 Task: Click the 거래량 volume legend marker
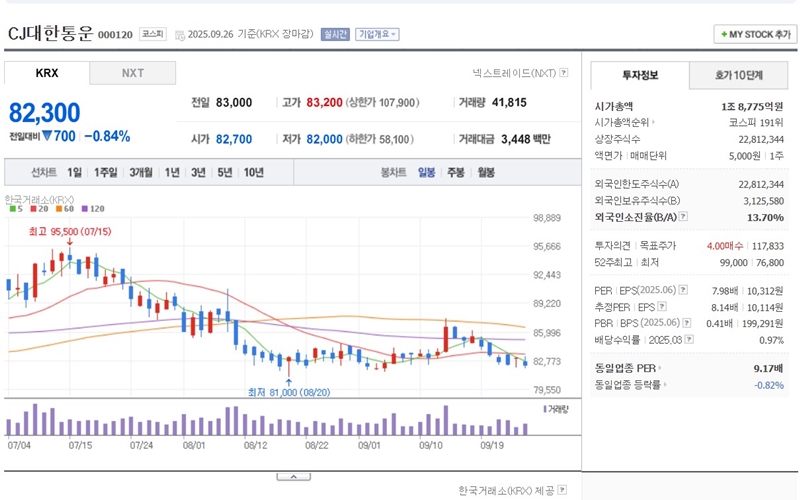coord(545,409)
